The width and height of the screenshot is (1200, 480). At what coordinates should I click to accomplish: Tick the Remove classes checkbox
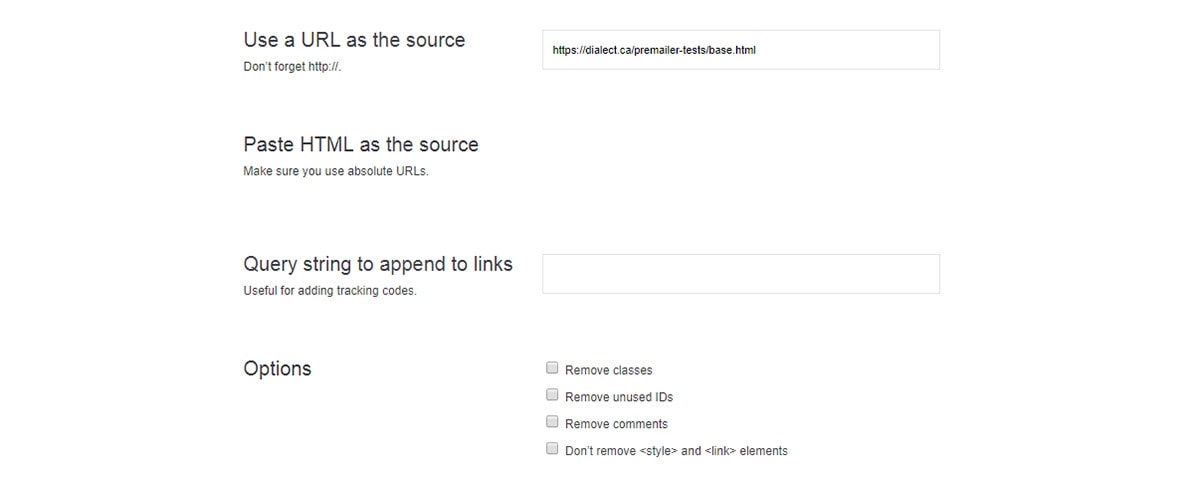pos(552,368)
